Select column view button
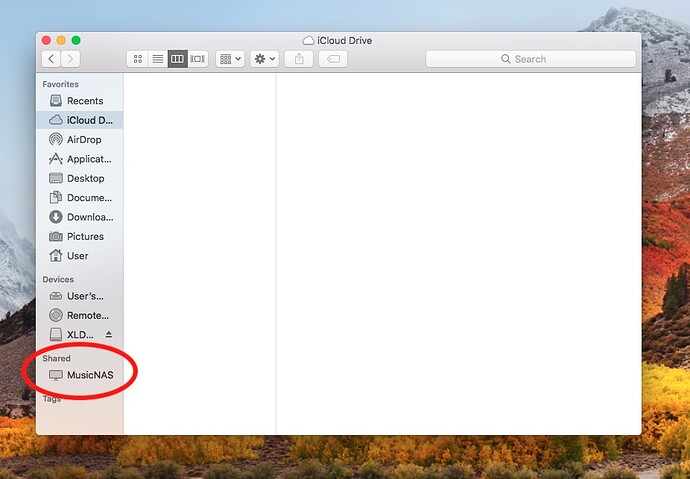 [x=177, y=59]
